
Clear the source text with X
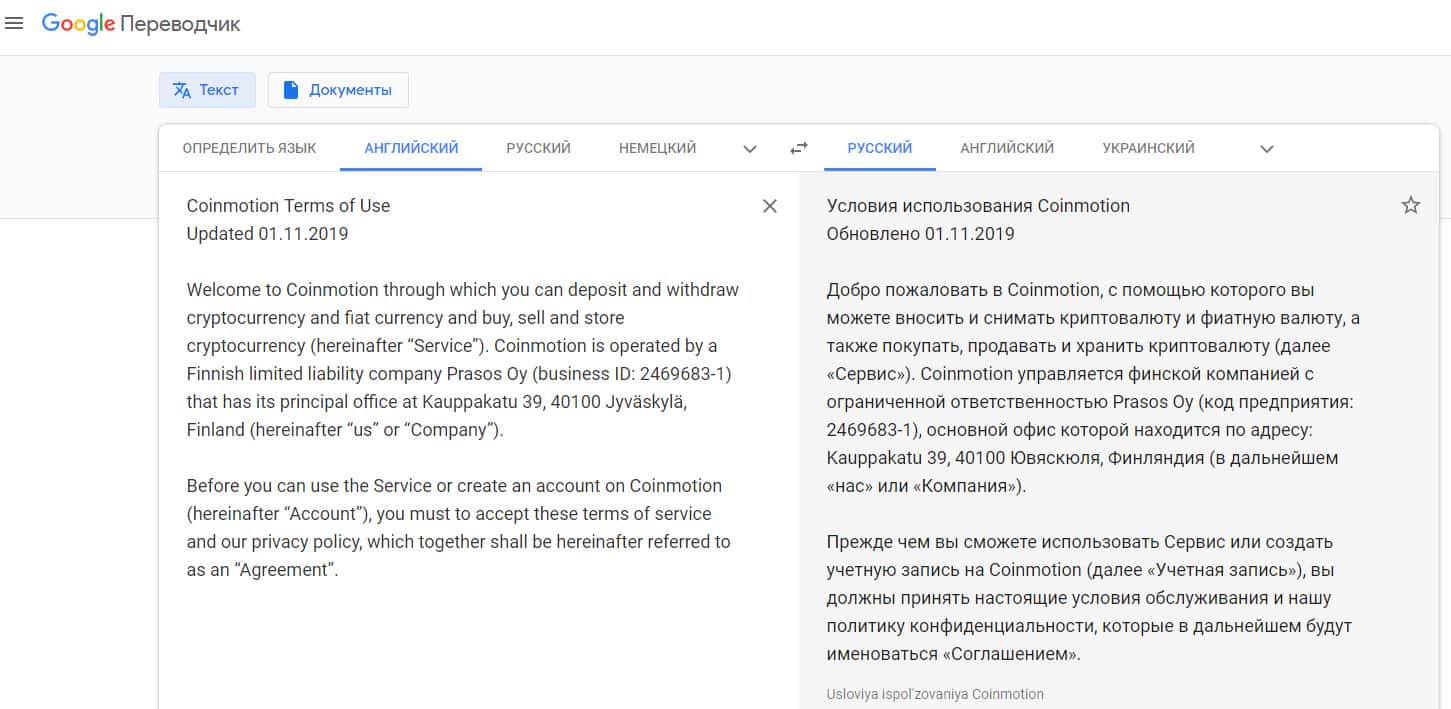770,206
